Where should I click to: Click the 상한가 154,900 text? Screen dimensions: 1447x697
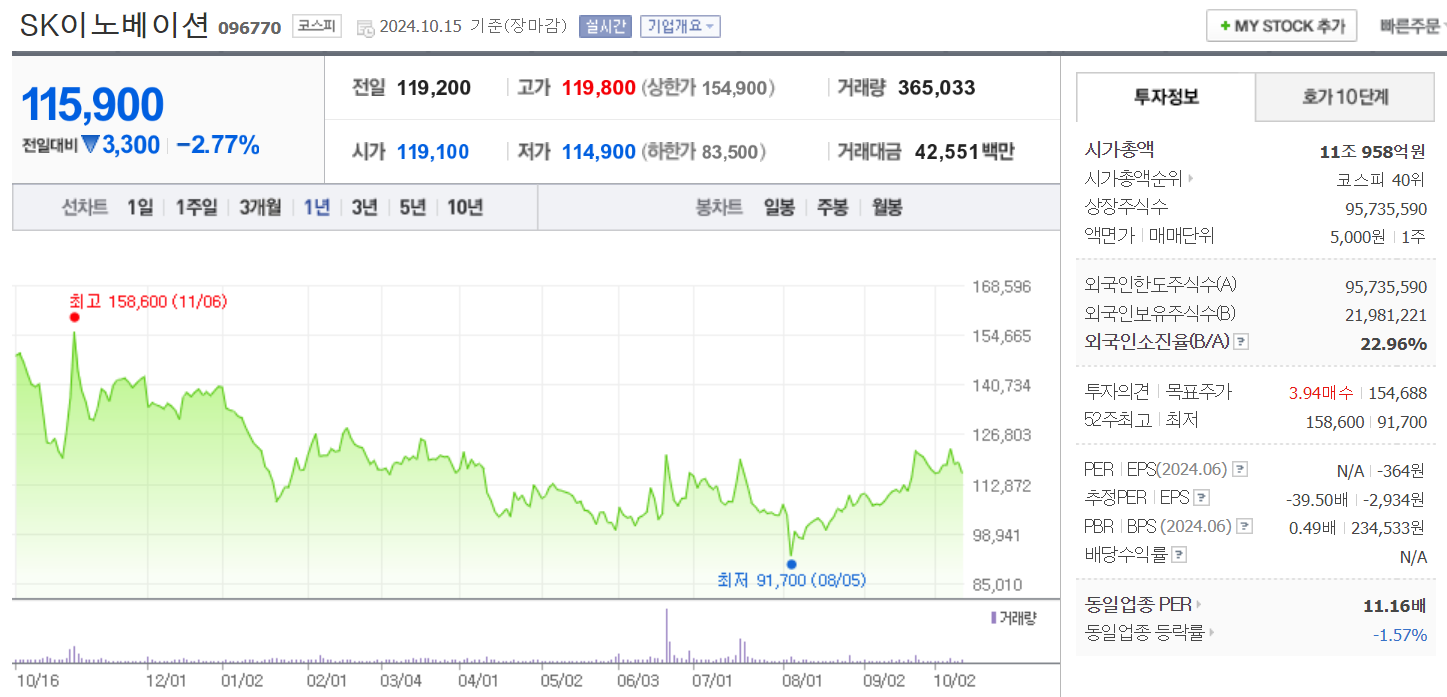tap(708, 88)
